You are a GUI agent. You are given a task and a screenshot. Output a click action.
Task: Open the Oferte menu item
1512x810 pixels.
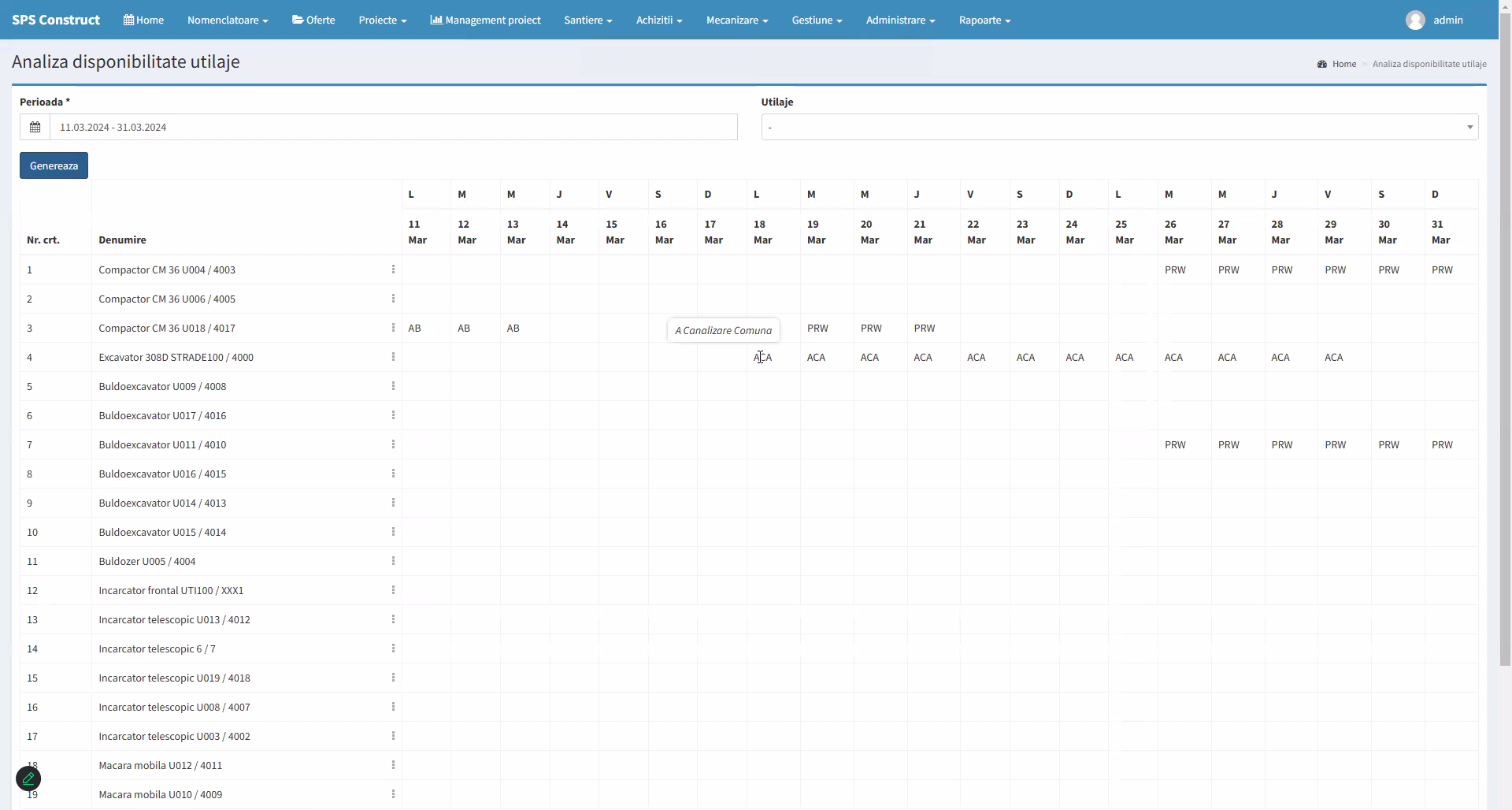(313, 20)
